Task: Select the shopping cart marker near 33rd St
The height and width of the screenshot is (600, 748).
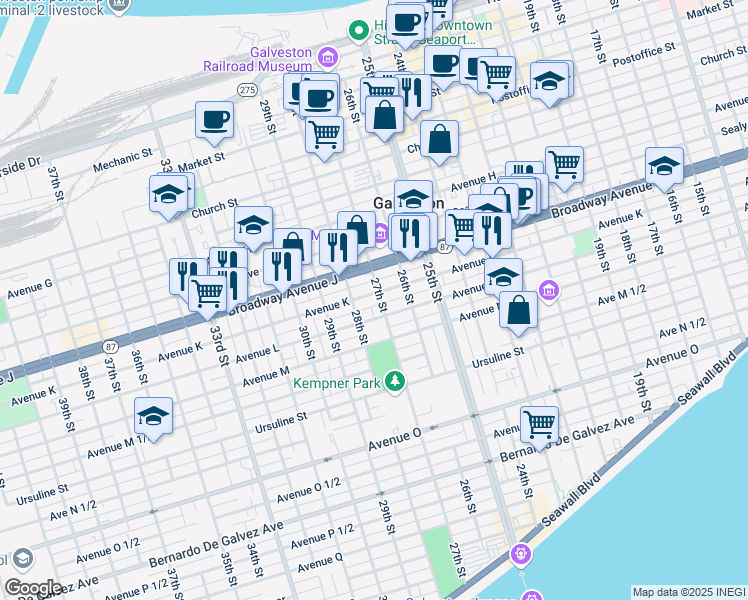Action: click(x=208, y=297)
